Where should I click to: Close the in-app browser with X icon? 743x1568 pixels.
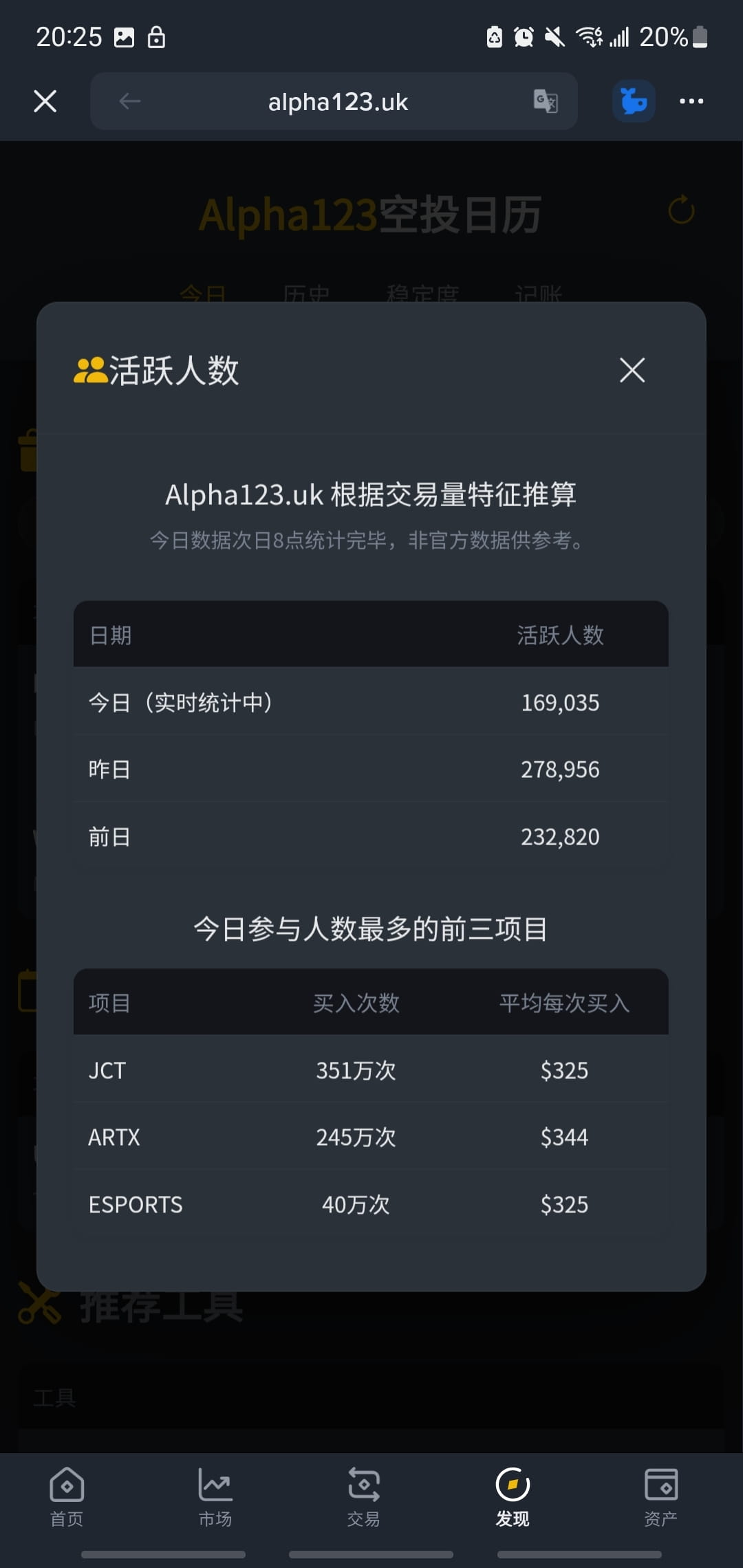[x=45, y=101]
